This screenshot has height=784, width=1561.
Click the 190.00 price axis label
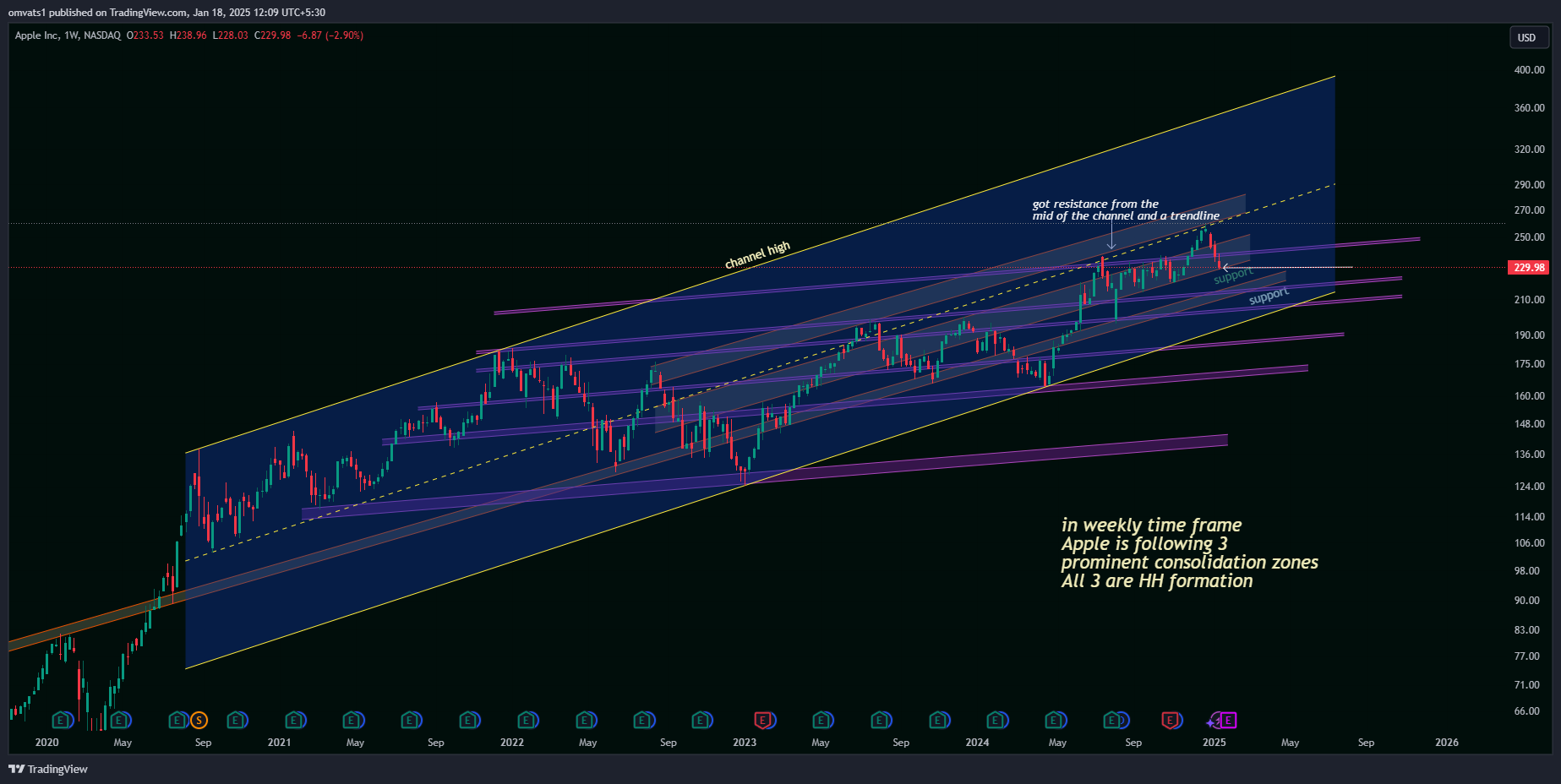1529,335
